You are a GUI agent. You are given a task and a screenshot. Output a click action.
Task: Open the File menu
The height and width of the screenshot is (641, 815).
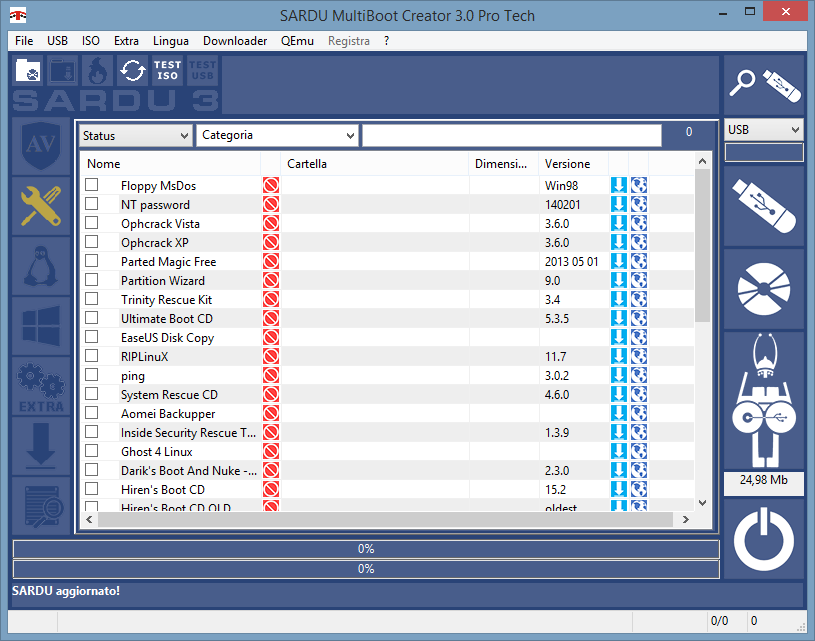point(24,41)
